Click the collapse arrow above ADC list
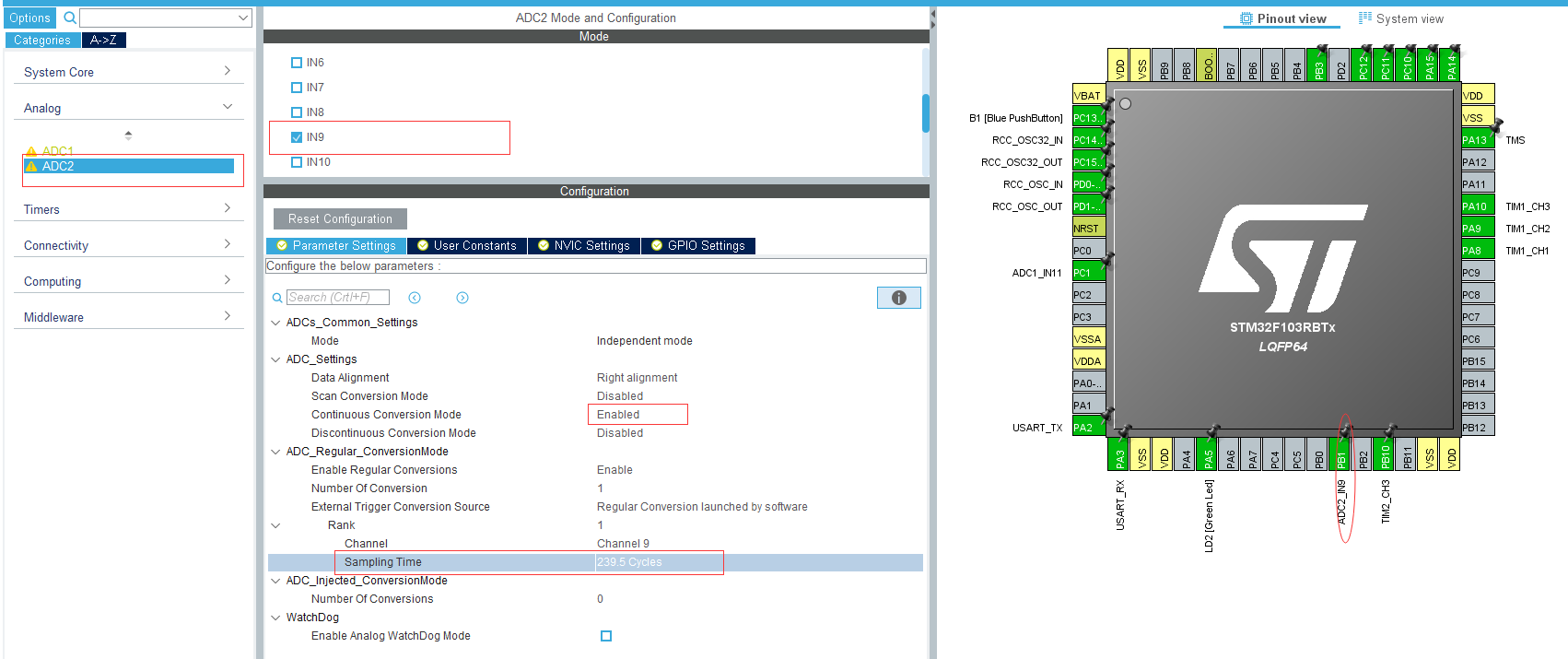 click(x=128, y=135)
